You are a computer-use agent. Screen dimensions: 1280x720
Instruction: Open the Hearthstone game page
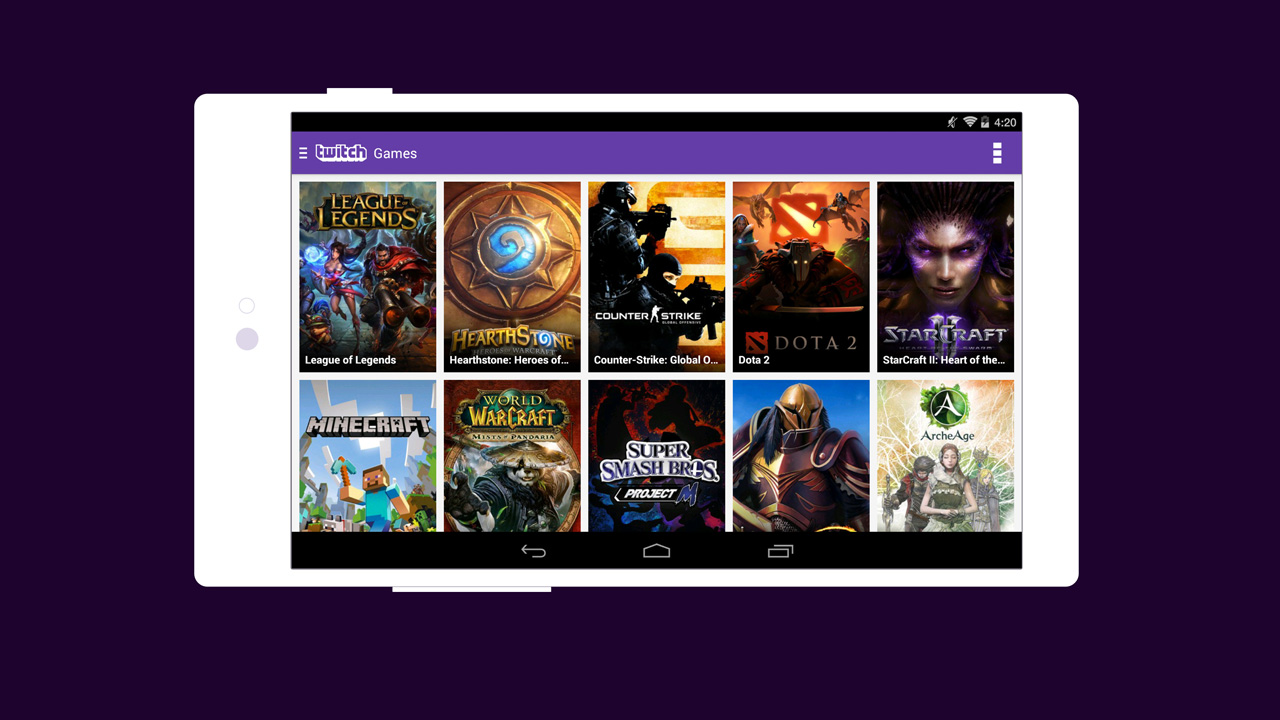(512, 276)
